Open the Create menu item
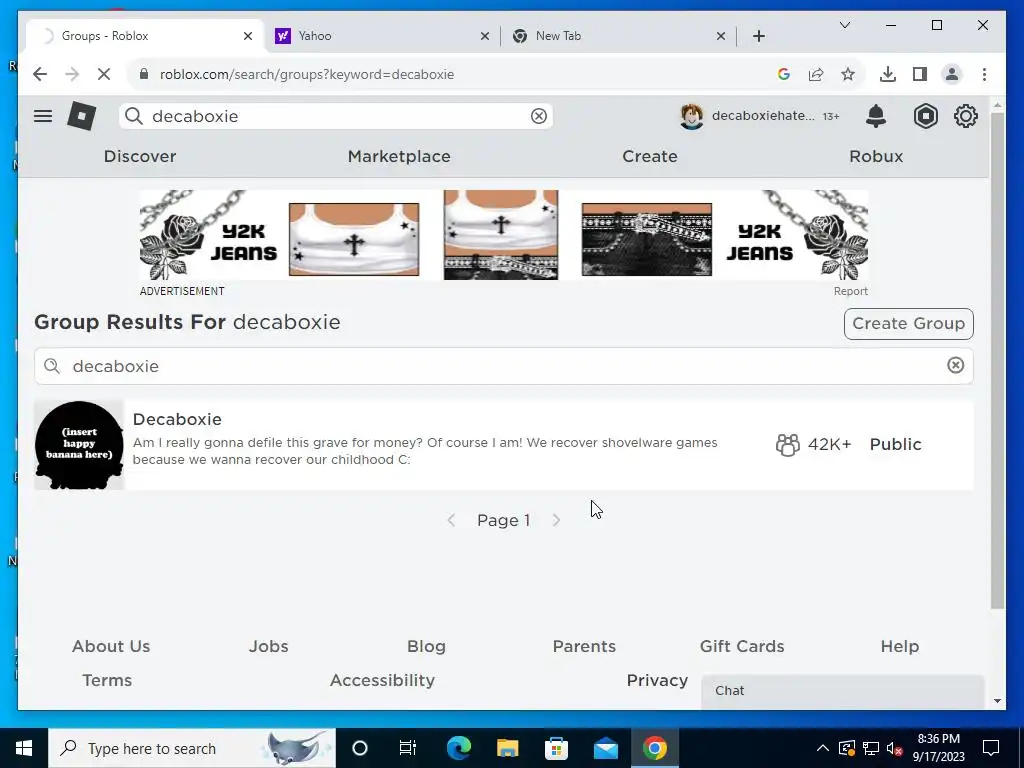 650,156
